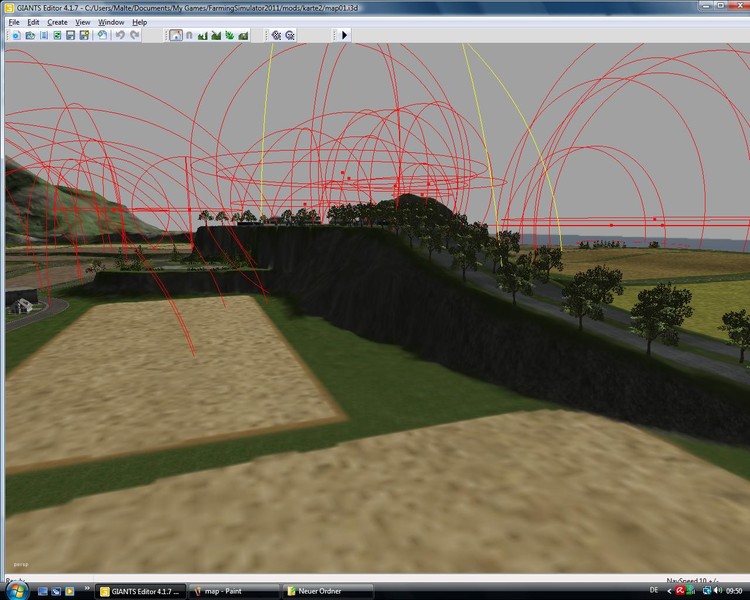Open the Edit menu

pyautogui.click(x=33, y=22)
